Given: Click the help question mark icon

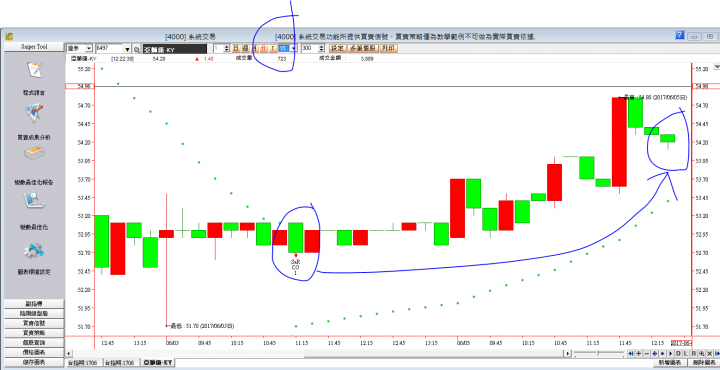Looking at the screenshot, I should (x=680, y=35).
